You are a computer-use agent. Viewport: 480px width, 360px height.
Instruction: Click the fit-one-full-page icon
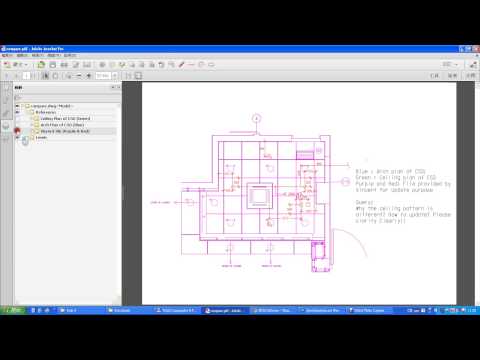point(138,76)
